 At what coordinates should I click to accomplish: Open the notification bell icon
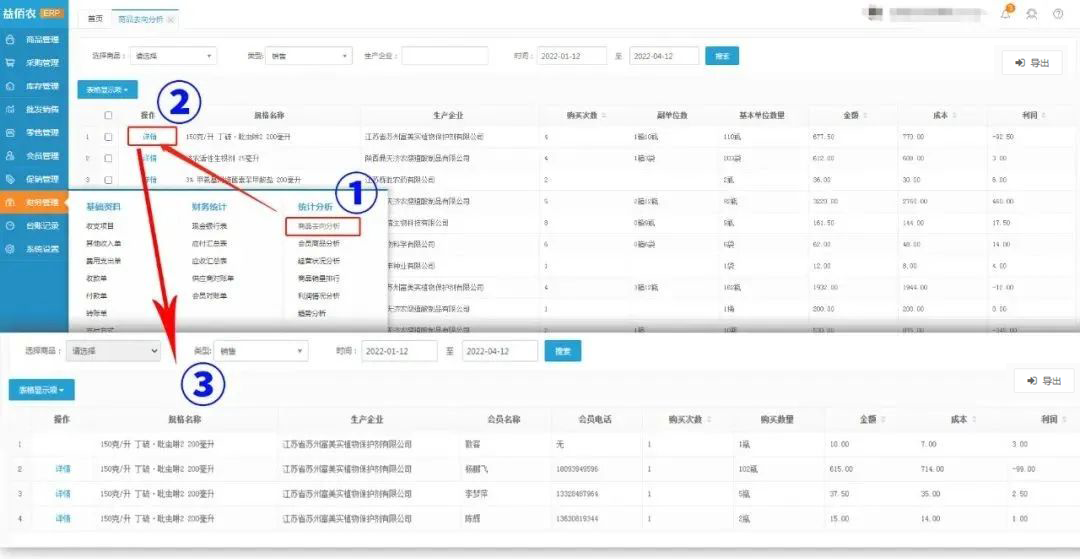[1006, 14]
